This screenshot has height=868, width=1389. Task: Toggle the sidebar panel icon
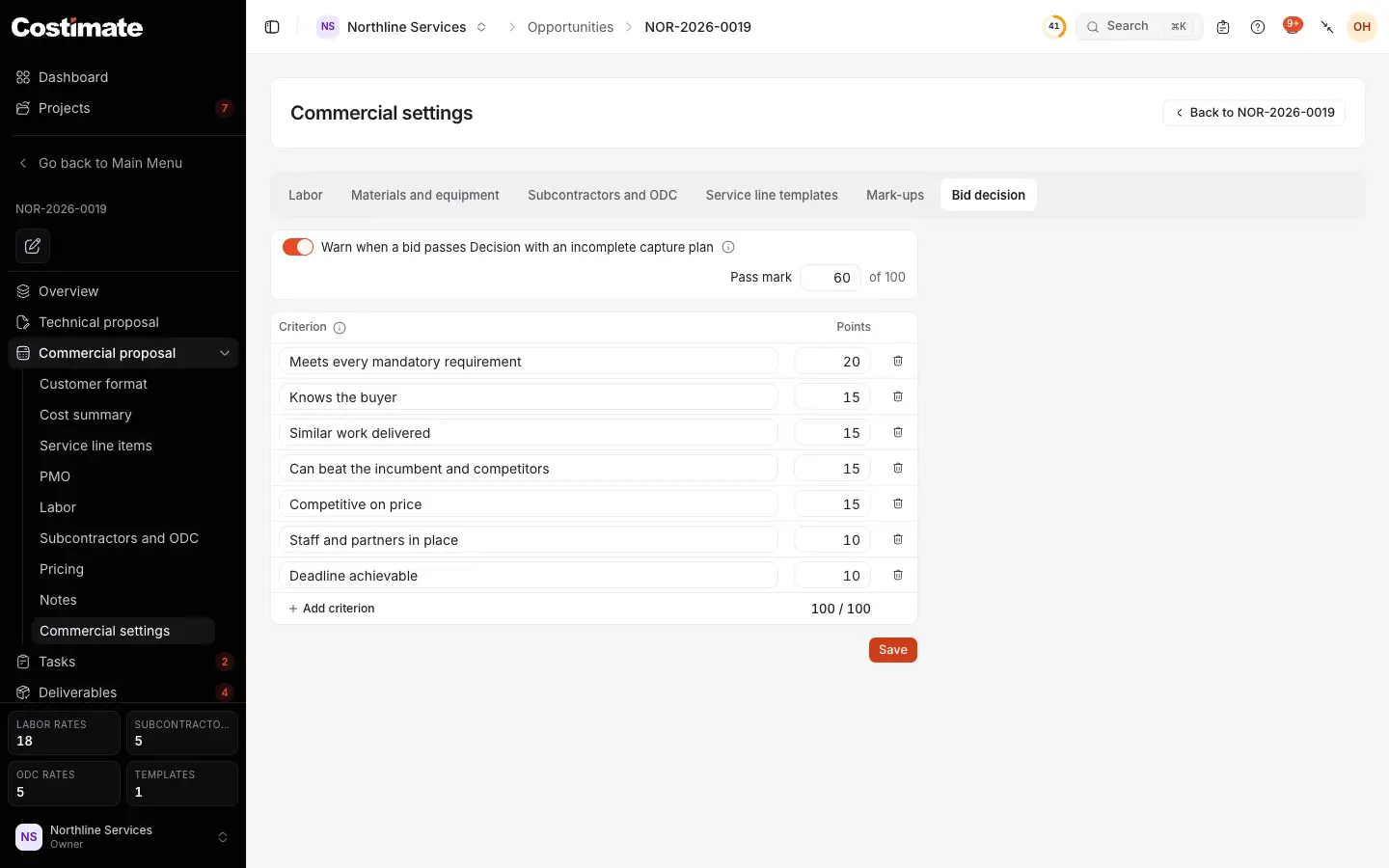(x=272, y=27)
